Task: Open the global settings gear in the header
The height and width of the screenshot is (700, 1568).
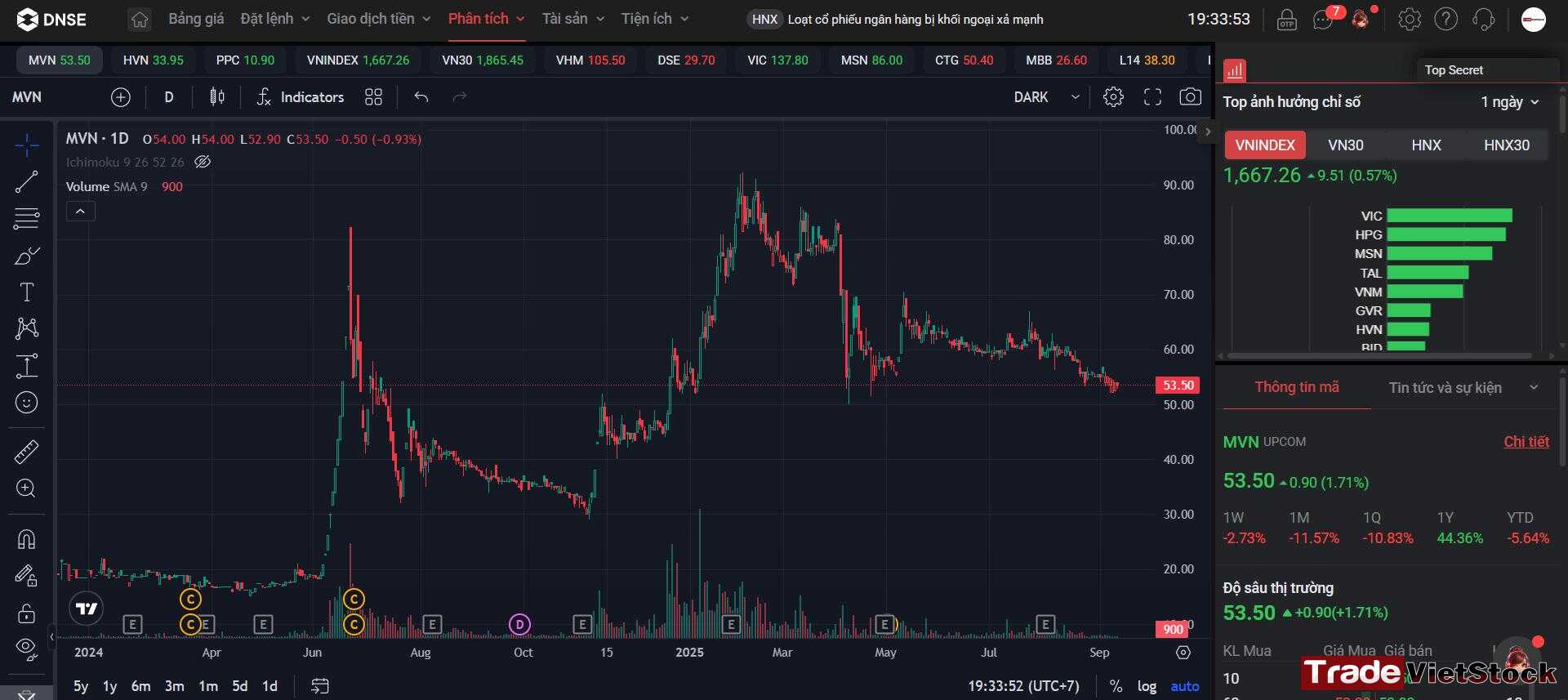Action: coord(1410,19)
